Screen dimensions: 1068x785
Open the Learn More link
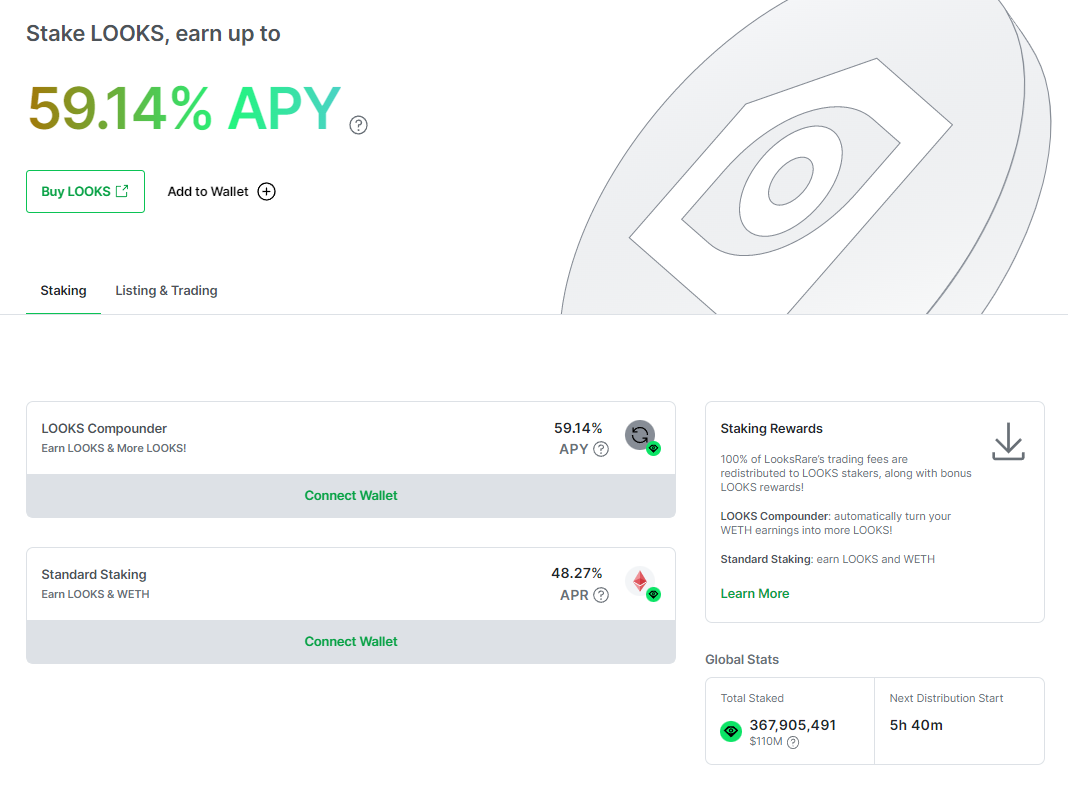click(755, 594)
